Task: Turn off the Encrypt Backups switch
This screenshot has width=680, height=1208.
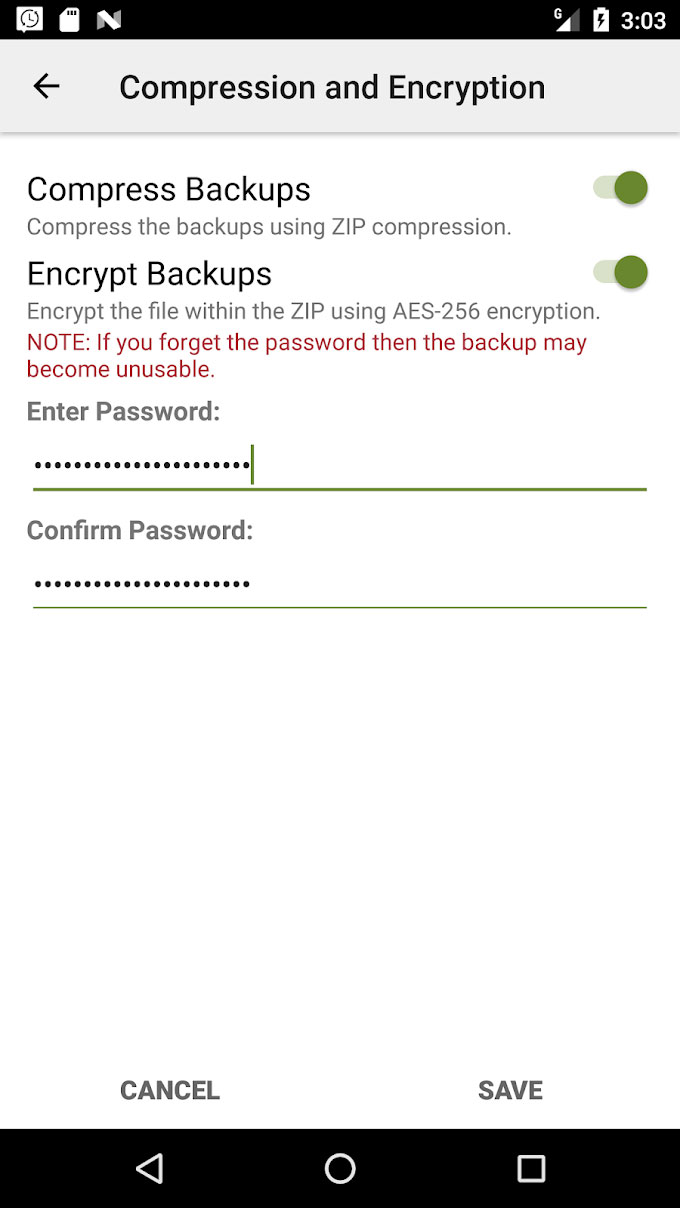Action: [621, 272]
